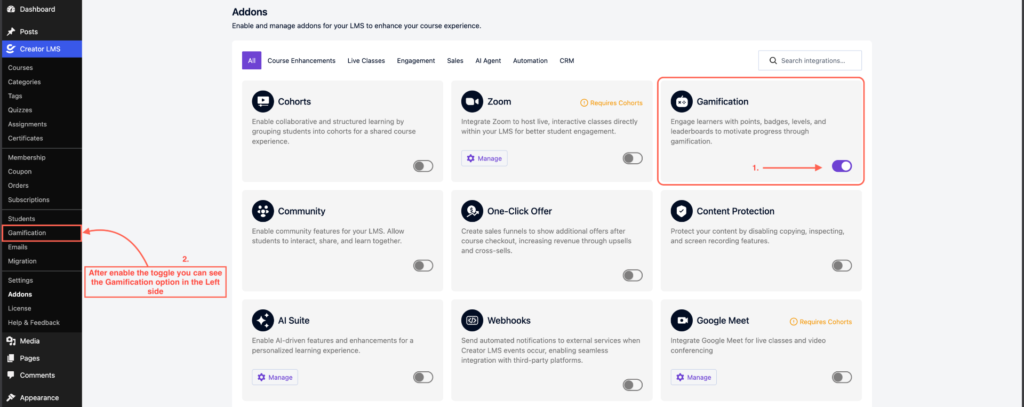Open the Live Classes tab
1024x407 pixels.
tap(366, 61)
